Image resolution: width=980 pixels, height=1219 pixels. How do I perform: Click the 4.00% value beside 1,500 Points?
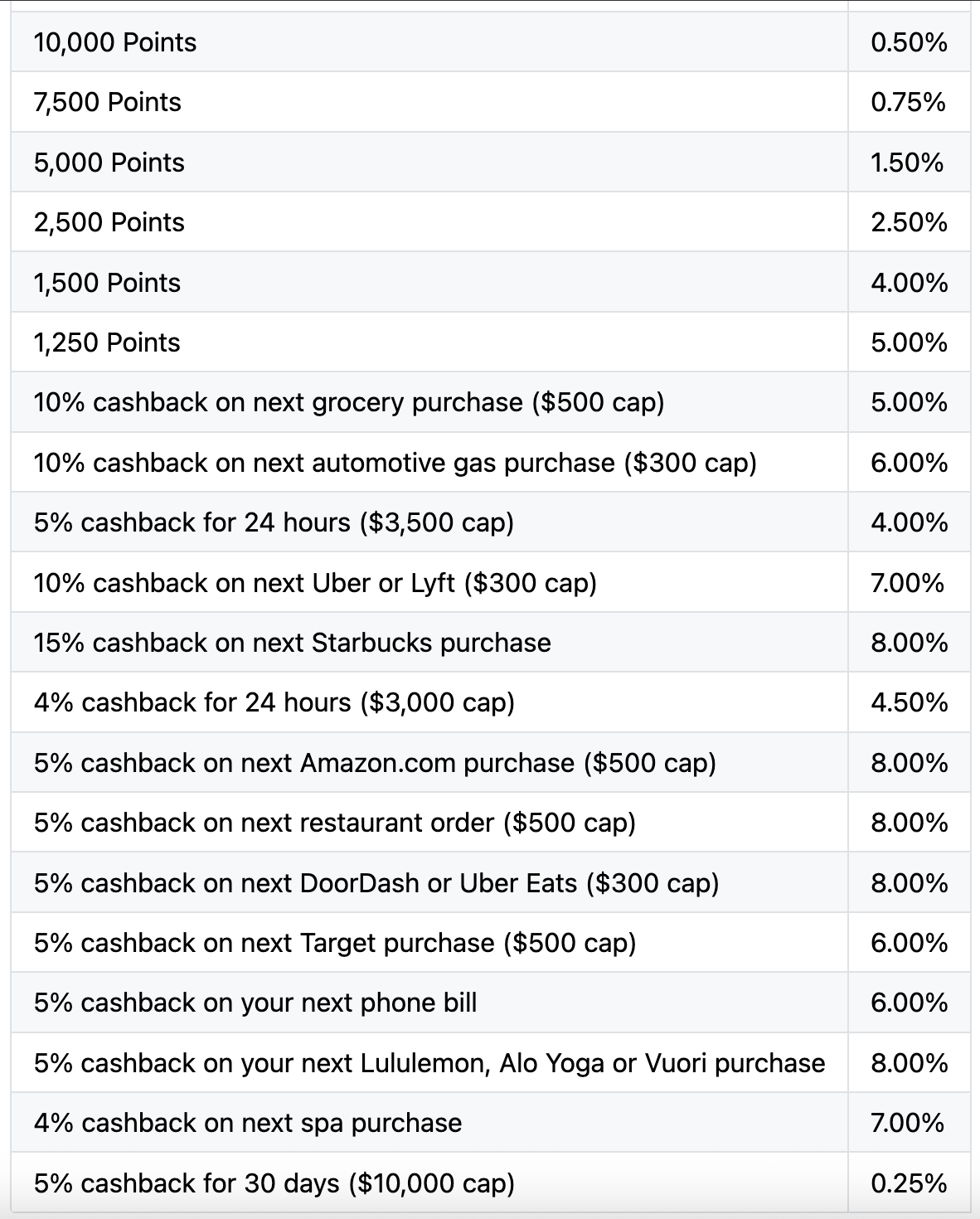[x=909, y=283]
